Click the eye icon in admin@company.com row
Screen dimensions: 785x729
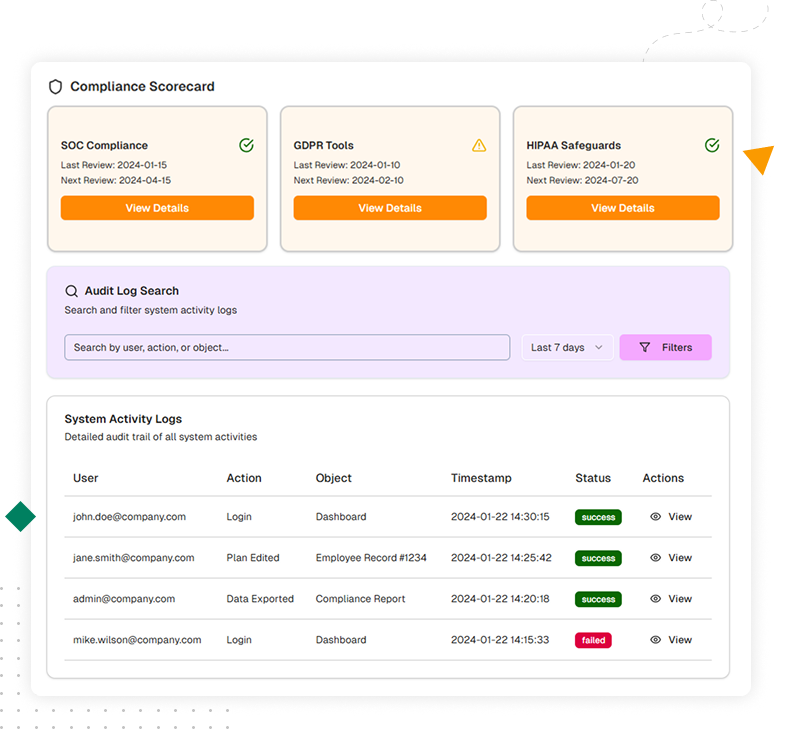[655, 599]
